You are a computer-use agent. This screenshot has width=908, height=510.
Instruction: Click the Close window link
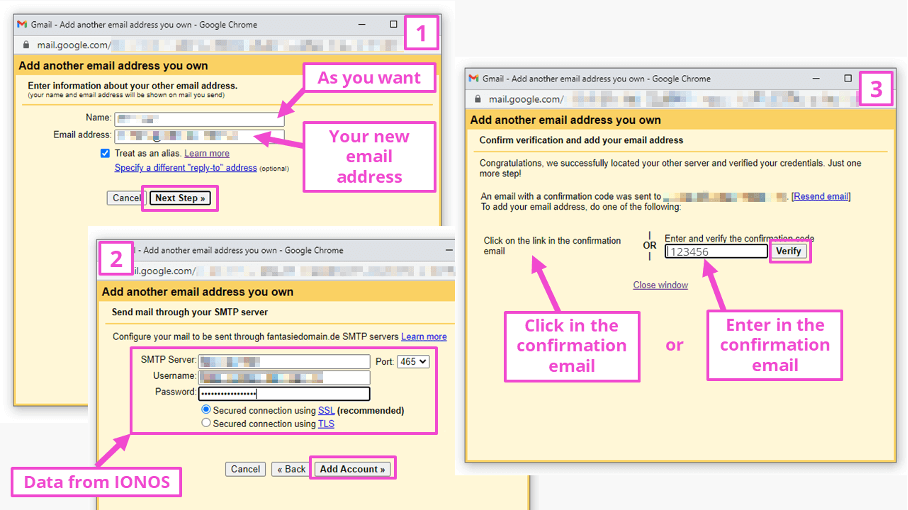click(x=660, y=285)
